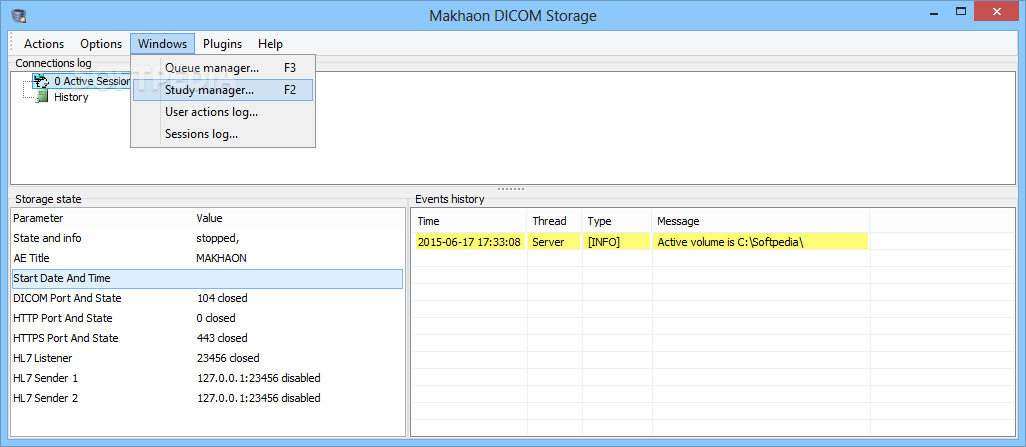Click the horizontal splitter grip dots
The width and height of the screenshot is (1026, 447).
[x=511, y=189]
